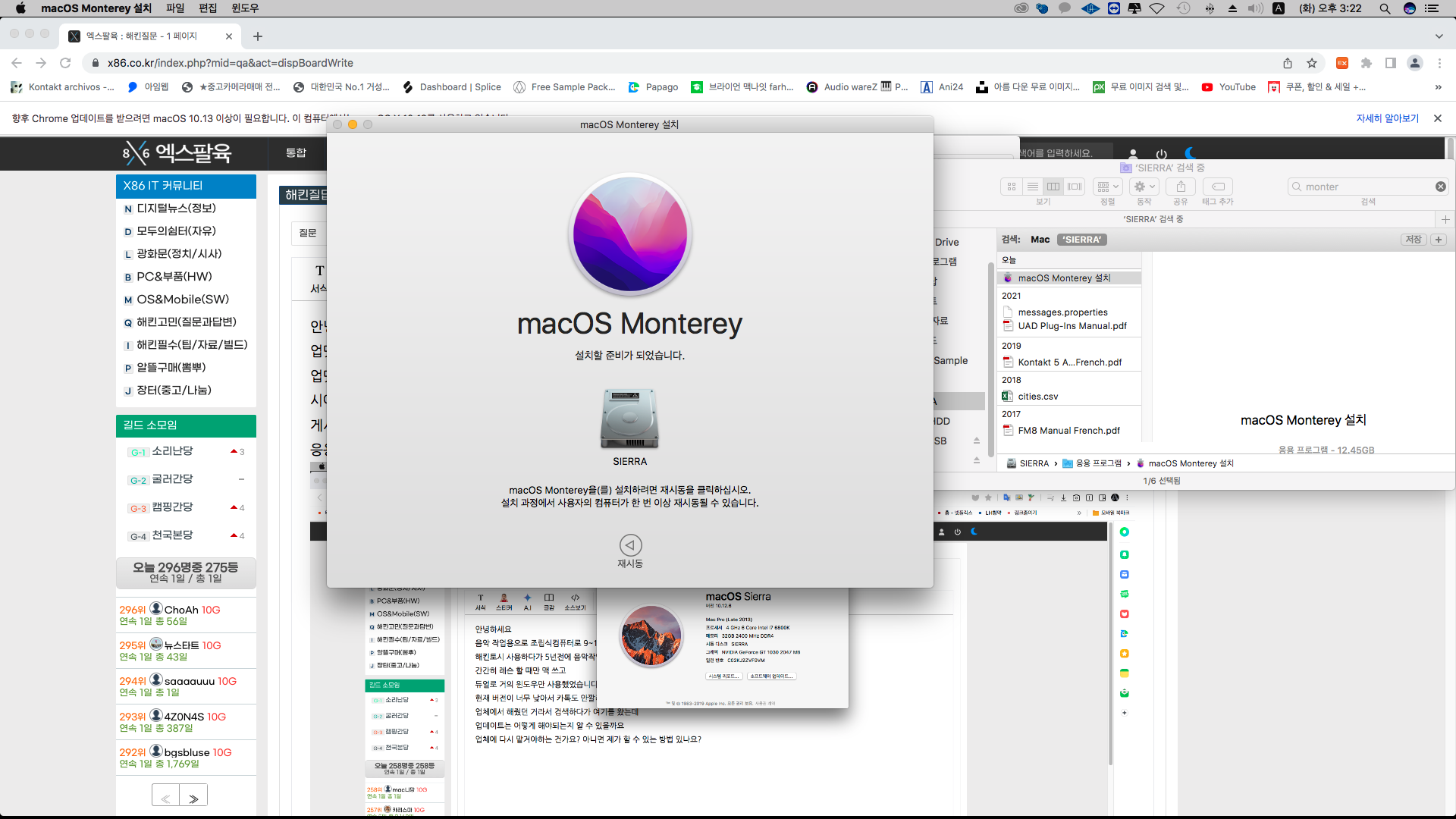Open a new Chrome tab

tap(258, 36)
